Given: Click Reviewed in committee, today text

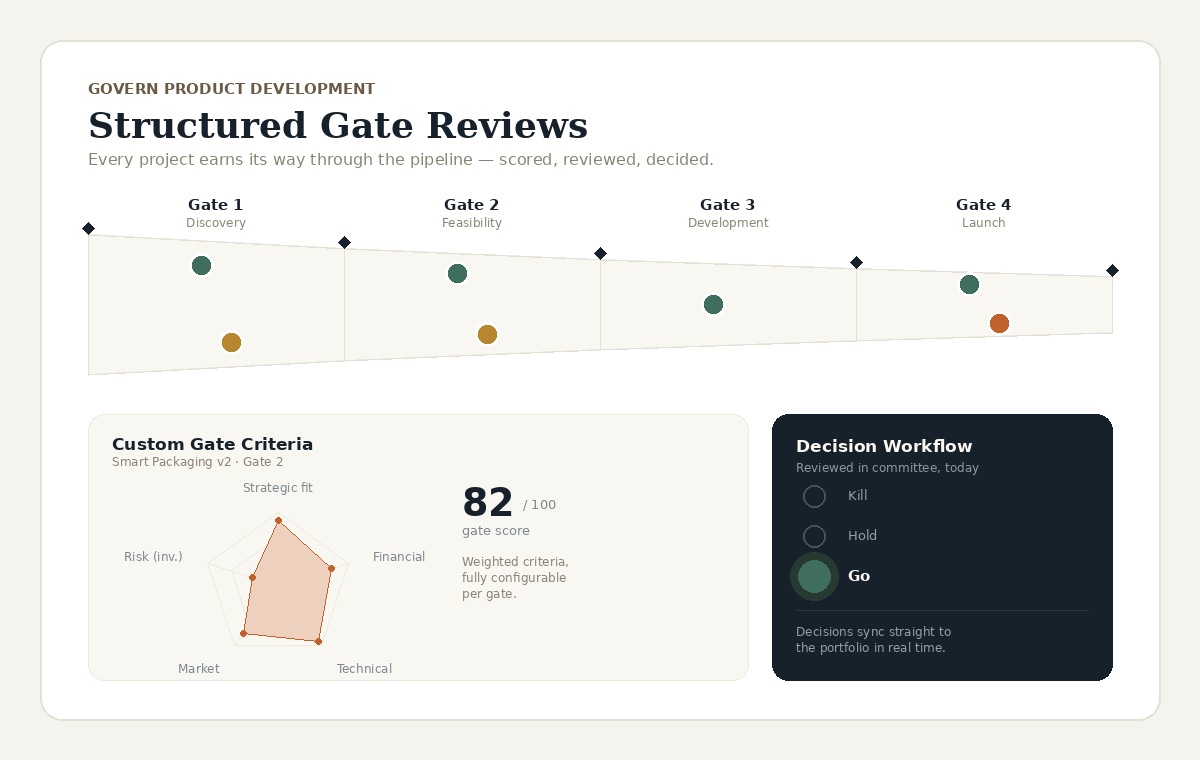Looking at the screenshot, I should coord(887,468).
